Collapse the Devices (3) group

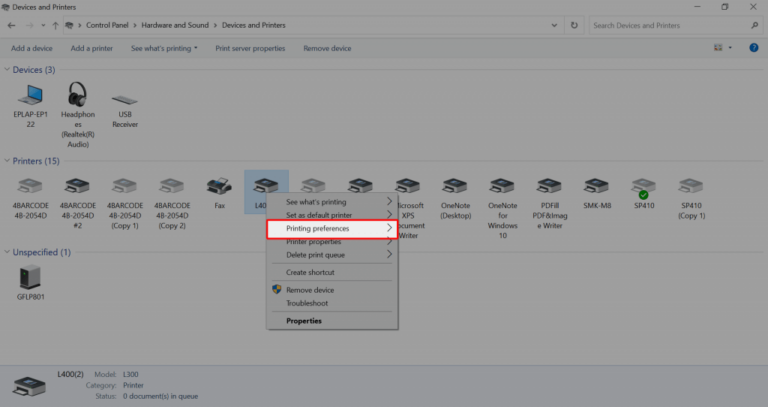click(x=8, y=70)
